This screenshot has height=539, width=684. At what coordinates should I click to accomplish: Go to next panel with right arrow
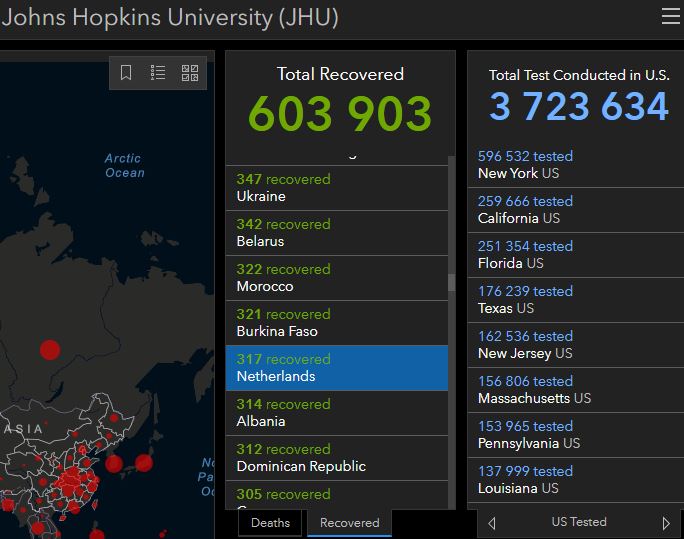point(666,523)
